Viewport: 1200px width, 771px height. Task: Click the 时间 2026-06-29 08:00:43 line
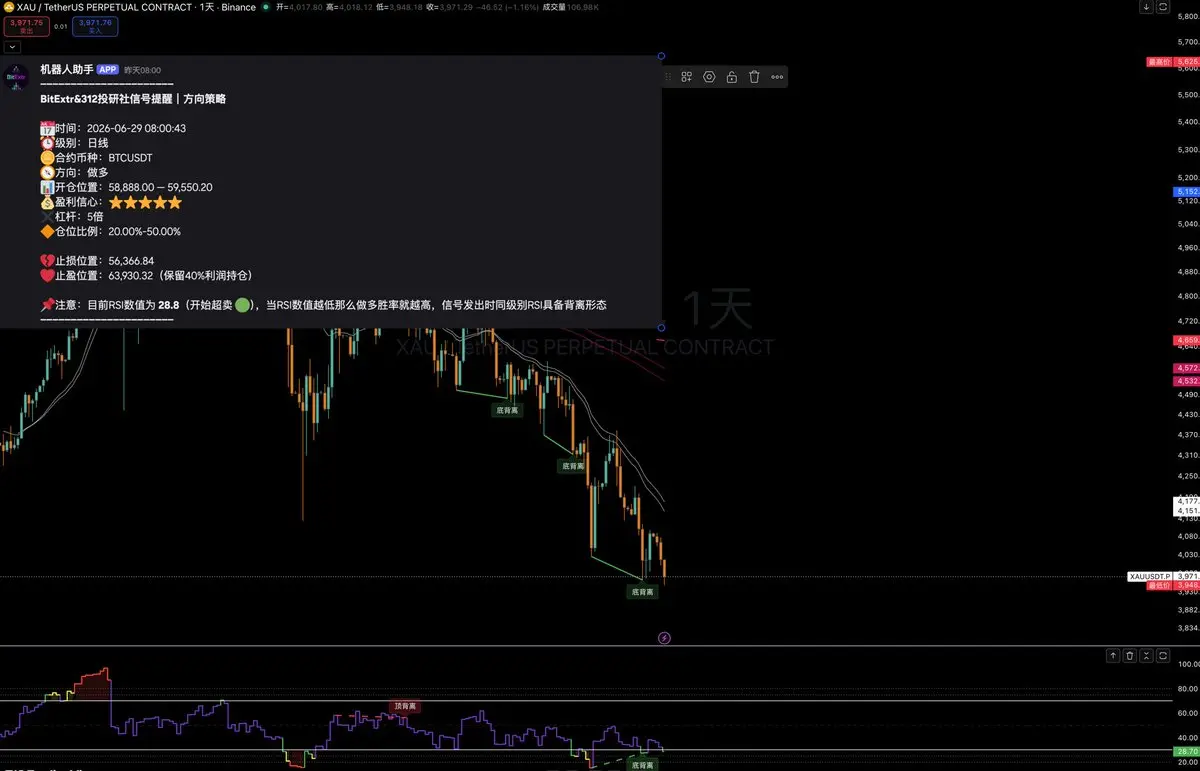[113, 128]
